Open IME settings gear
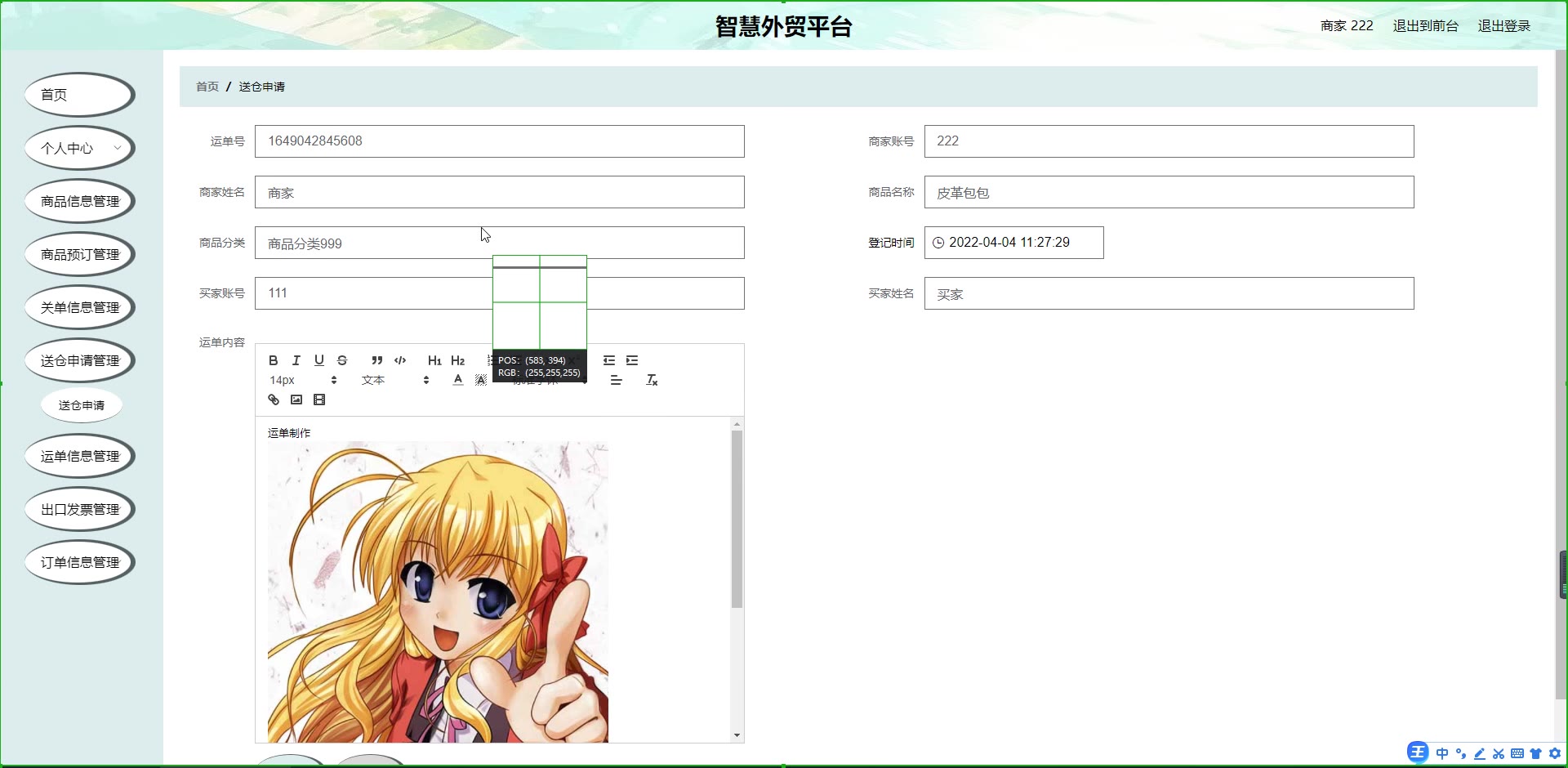The height and width of the screenshot is (768, 1568). (1555, 753)
